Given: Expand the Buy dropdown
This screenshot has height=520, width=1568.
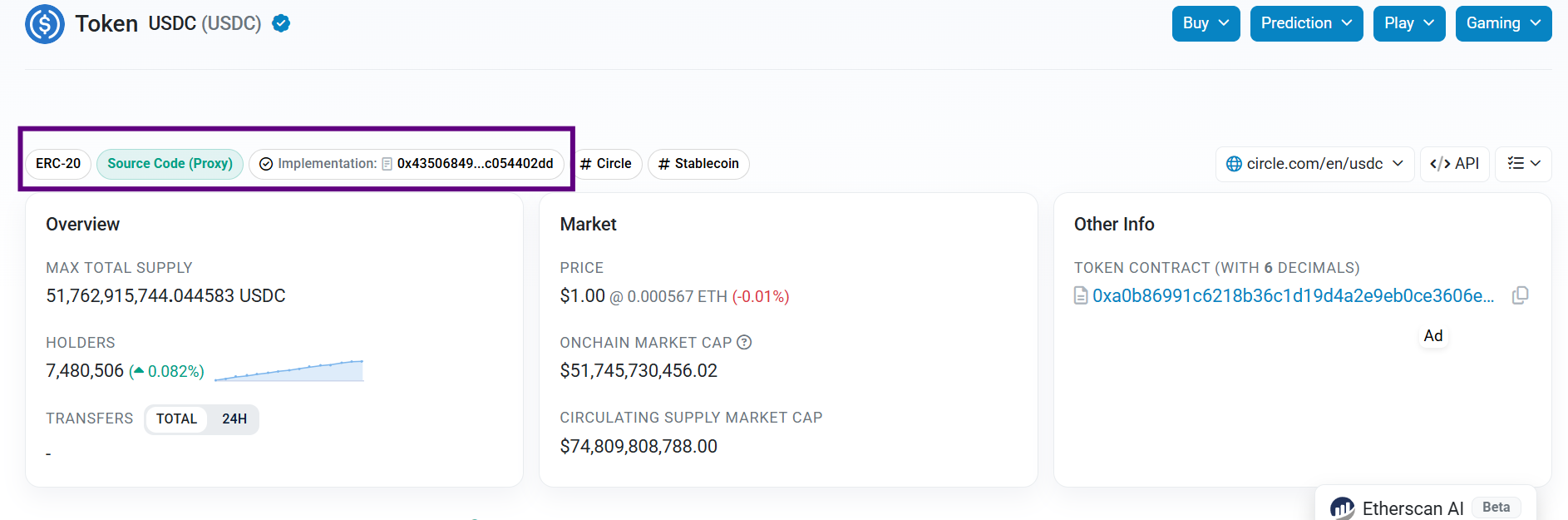Looking at the screenshot, I should pos(1206,23).
